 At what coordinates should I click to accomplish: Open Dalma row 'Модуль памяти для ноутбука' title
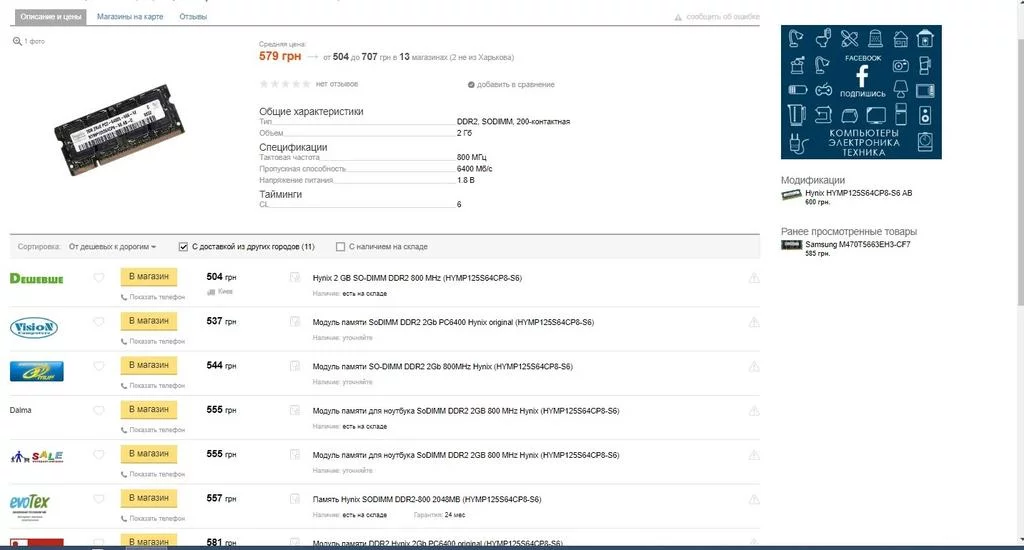[466, 412]
